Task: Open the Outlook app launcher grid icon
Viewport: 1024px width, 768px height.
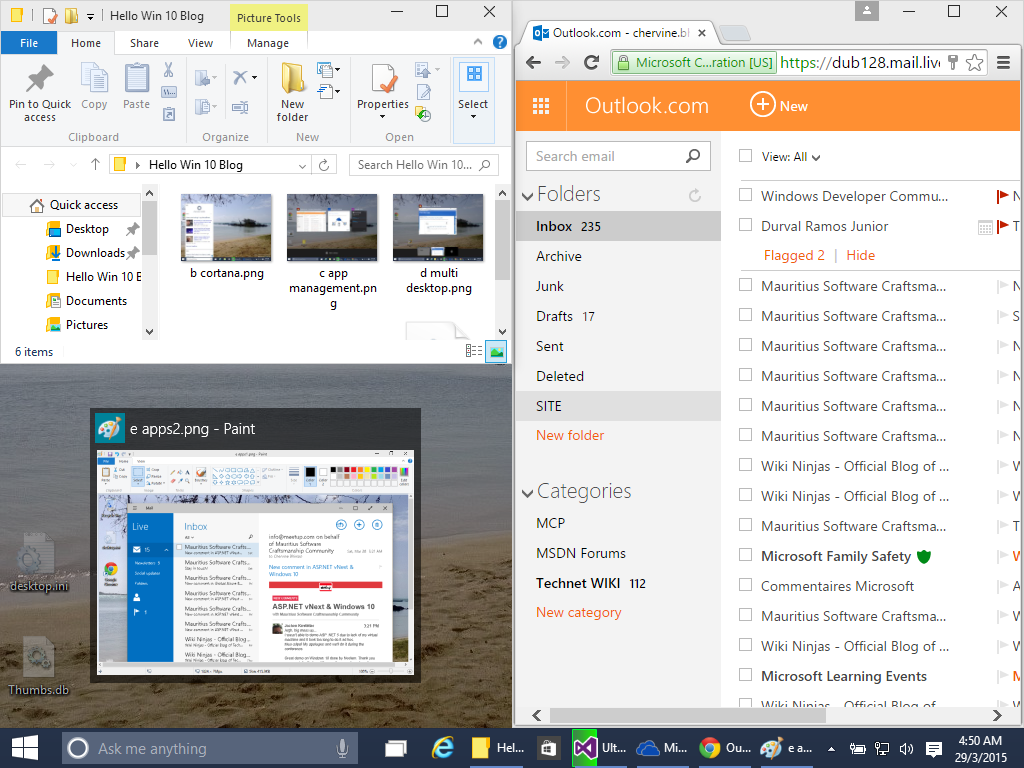Action: pos(541,106)
